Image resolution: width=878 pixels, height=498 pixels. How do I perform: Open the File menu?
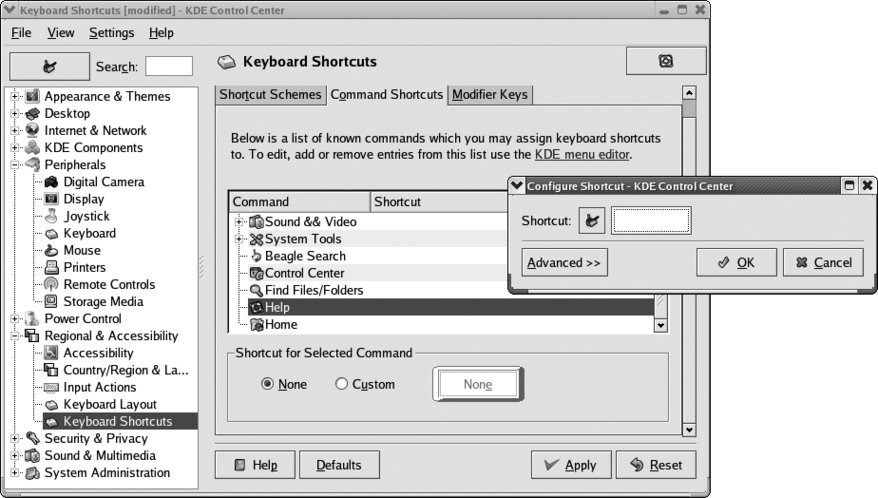tap(21, 32)
